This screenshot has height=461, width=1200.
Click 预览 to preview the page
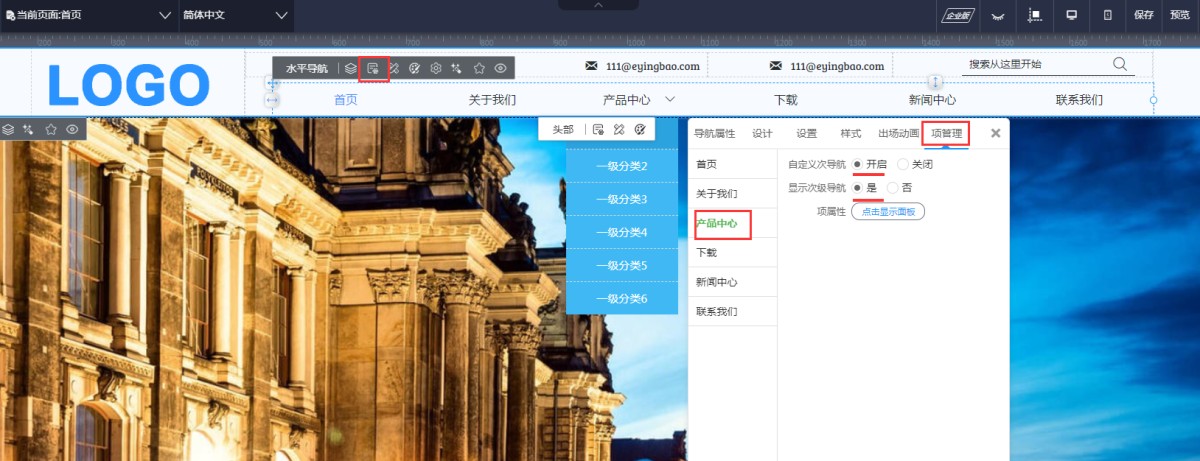1180,15
